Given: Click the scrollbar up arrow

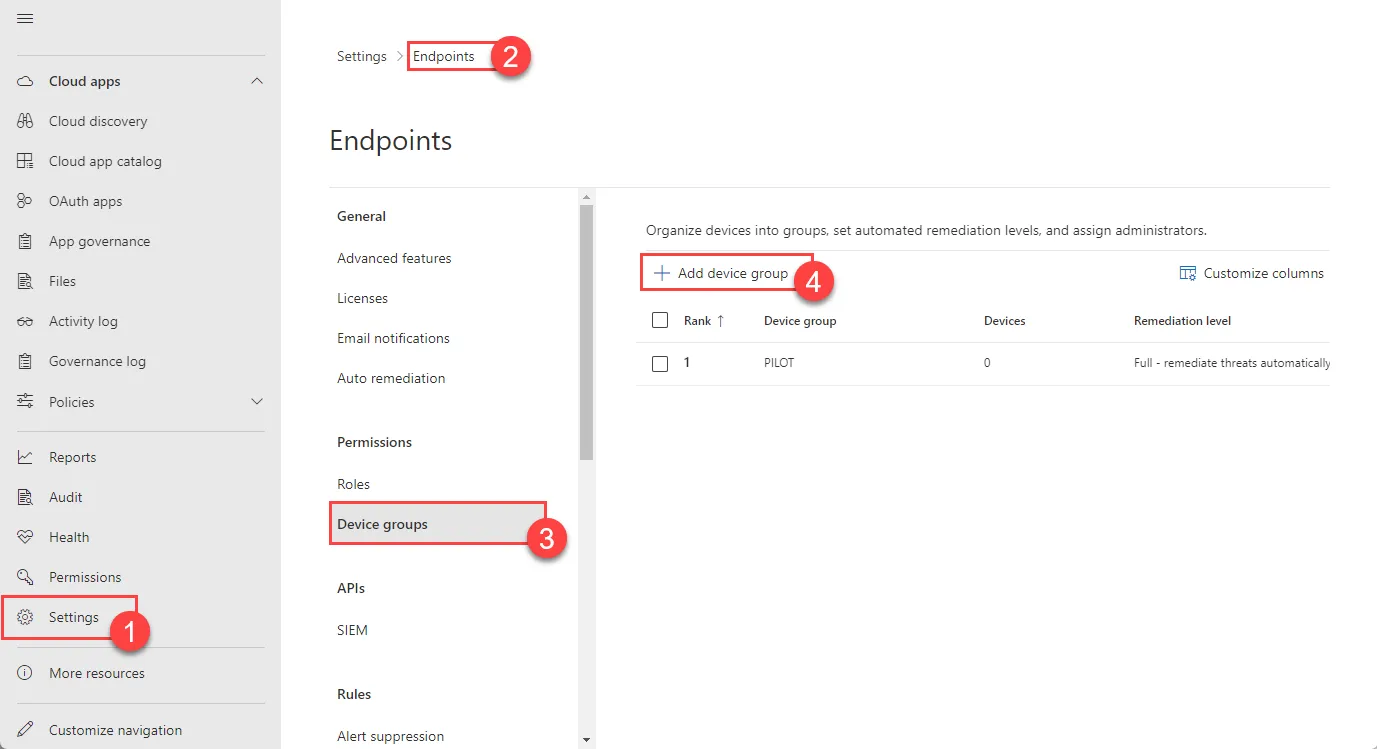Looking at the screenshot, I should (x=587, y=197).
